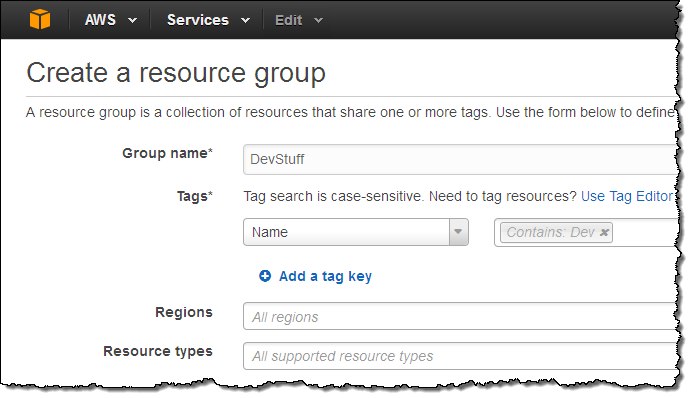
Task: Open the Name tag key combo box
Action: pos(356,232)
